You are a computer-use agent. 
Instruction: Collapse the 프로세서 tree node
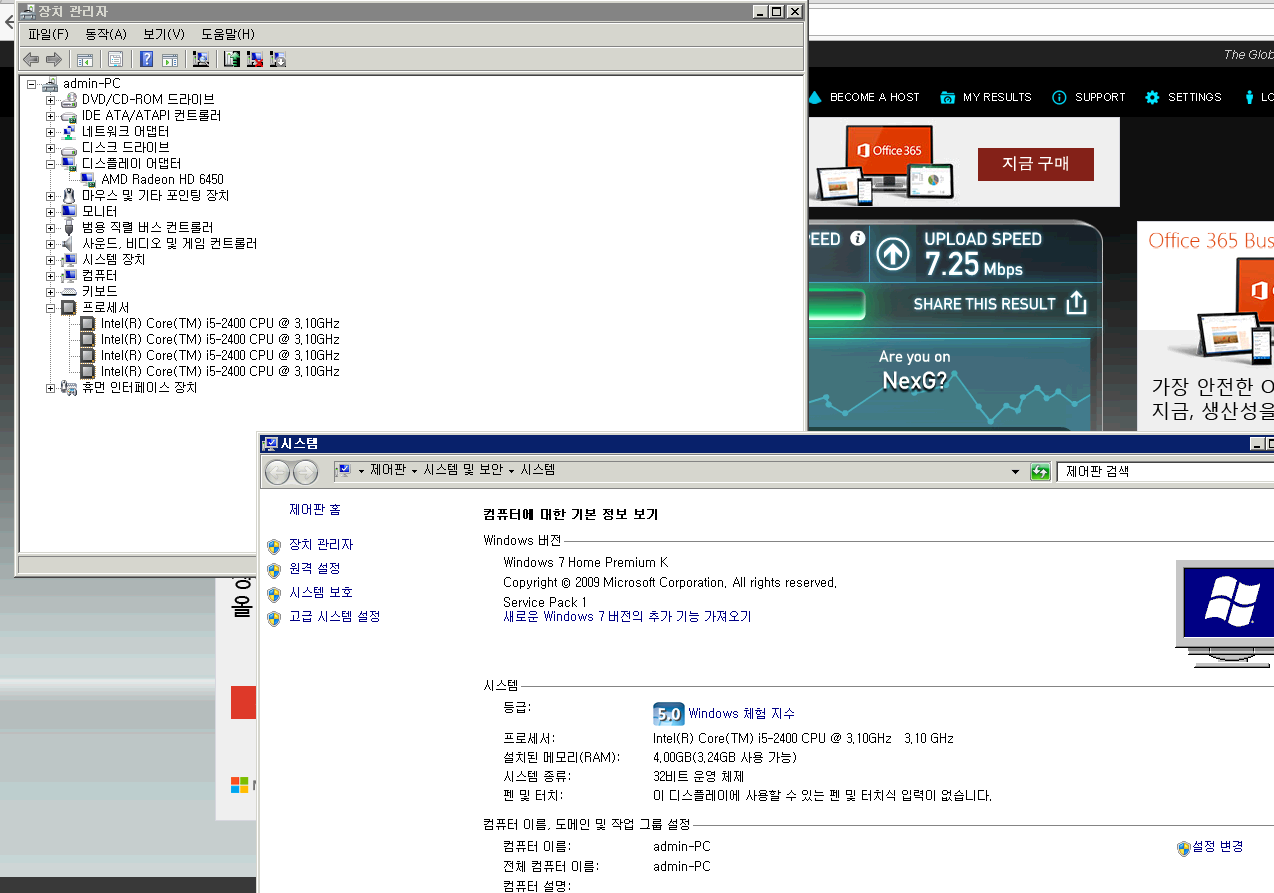[51, 307]
